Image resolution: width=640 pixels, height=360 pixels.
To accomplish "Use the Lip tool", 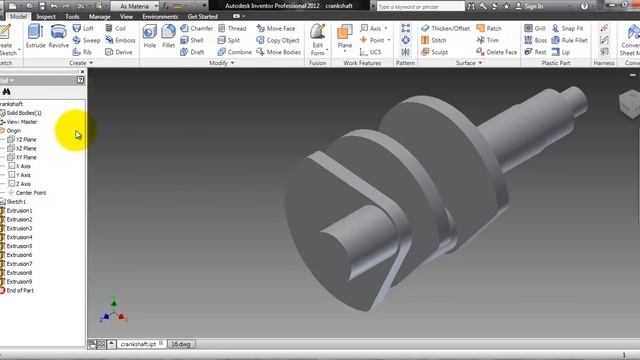I will click(560, 52).
